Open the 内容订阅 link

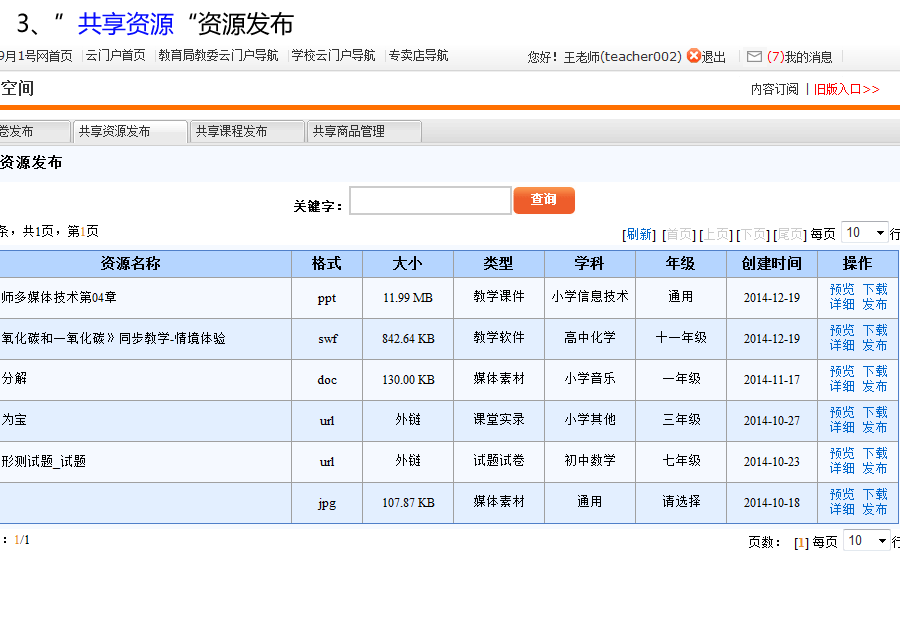[775, 89]
